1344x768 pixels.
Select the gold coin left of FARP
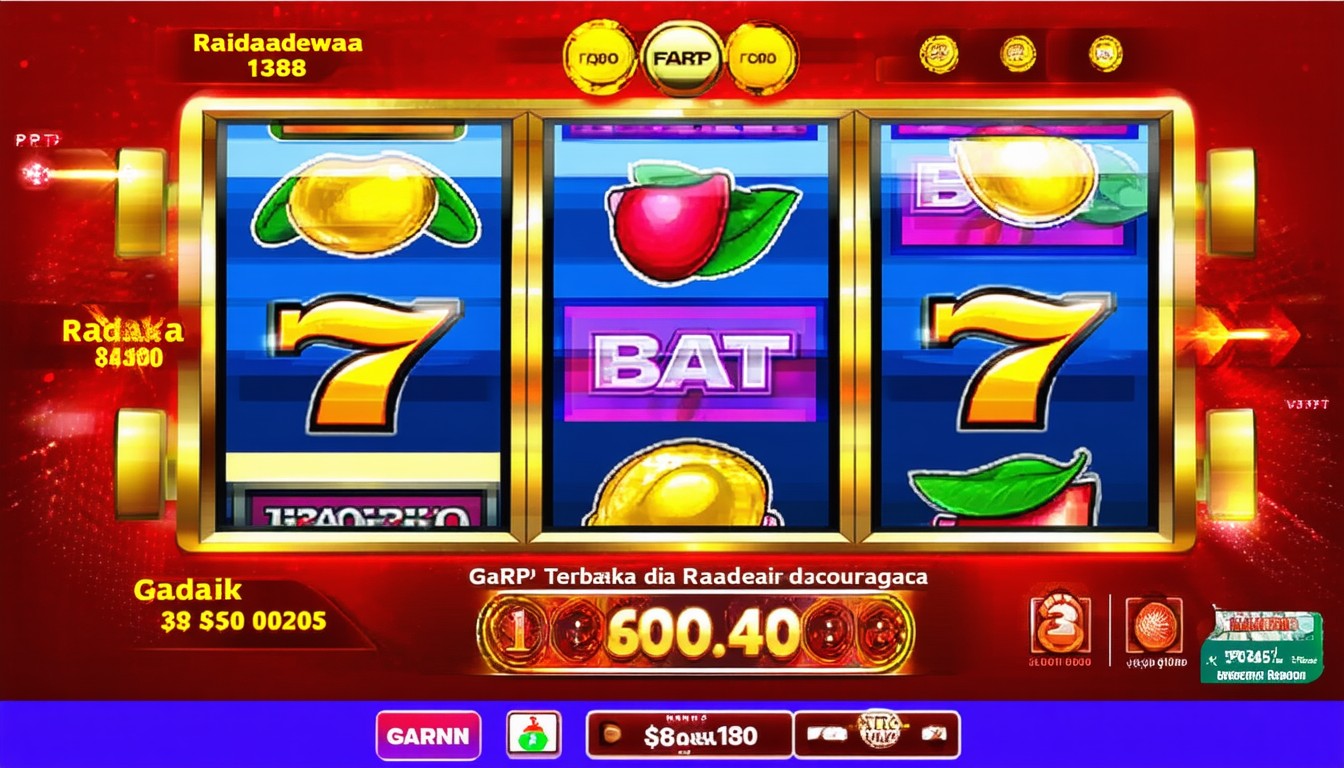click(599, 58)
